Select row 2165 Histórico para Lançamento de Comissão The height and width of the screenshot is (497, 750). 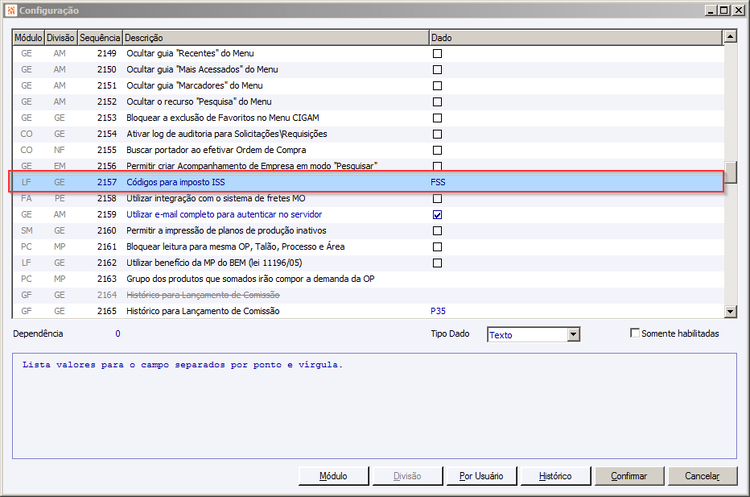pos(368,311)
